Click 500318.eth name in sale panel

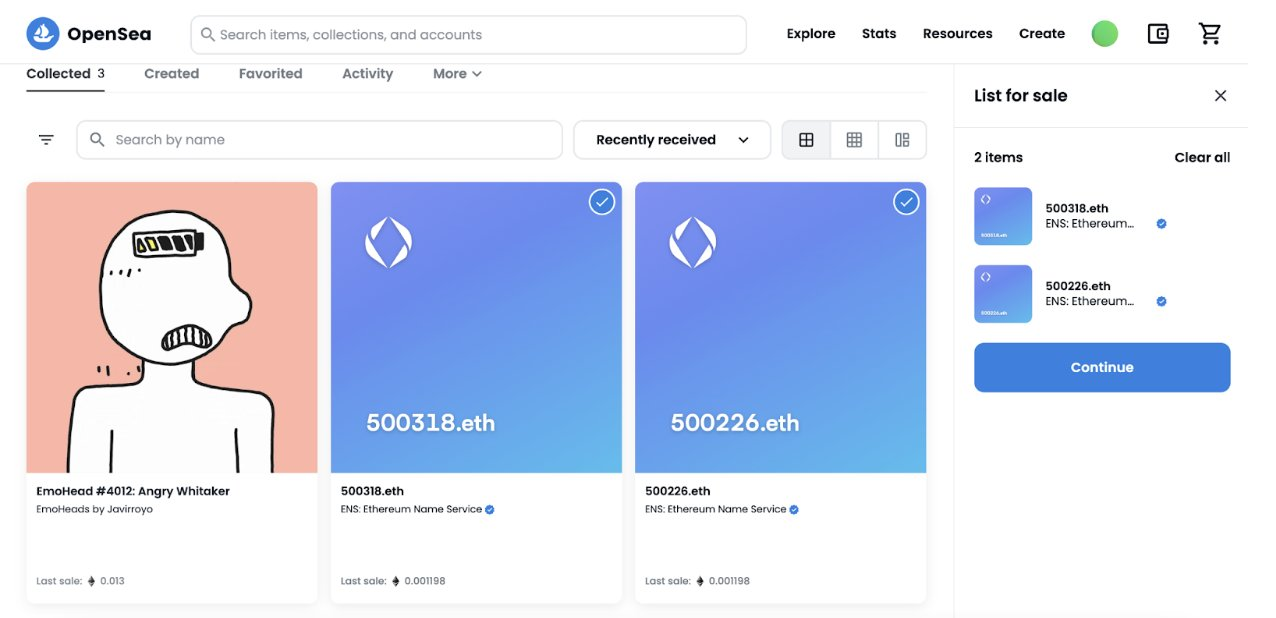(x=1078, y=209)
